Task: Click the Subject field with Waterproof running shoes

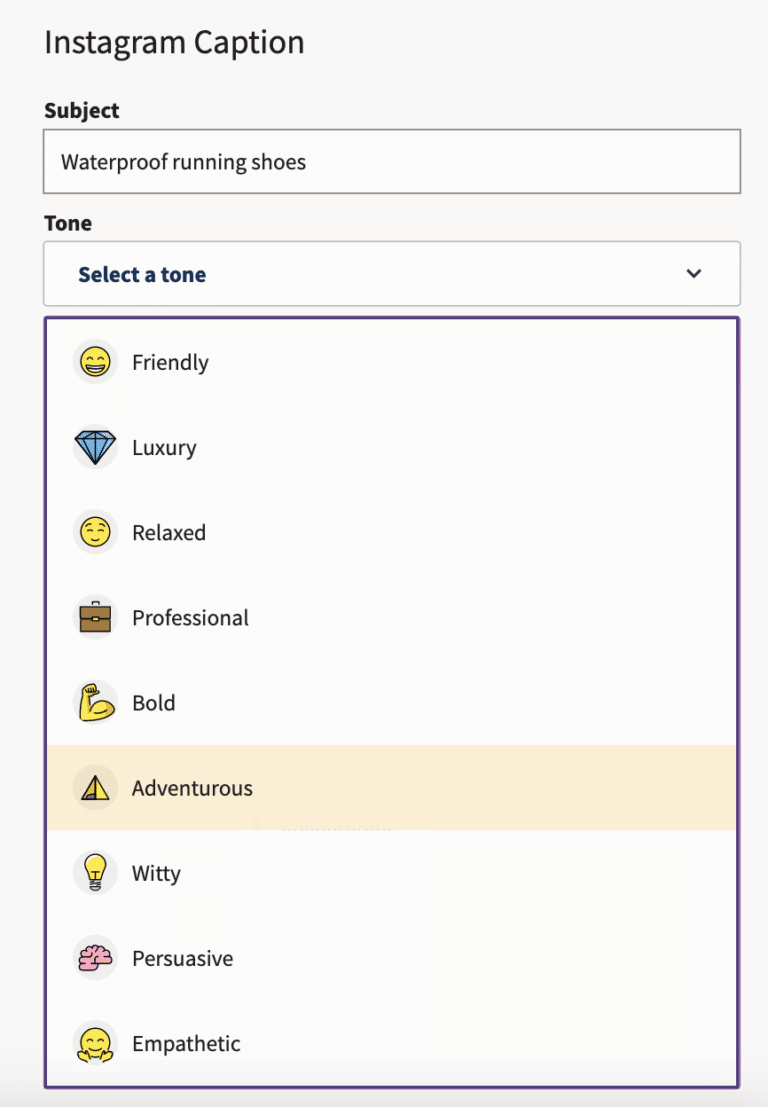Action: click(391, 161)
